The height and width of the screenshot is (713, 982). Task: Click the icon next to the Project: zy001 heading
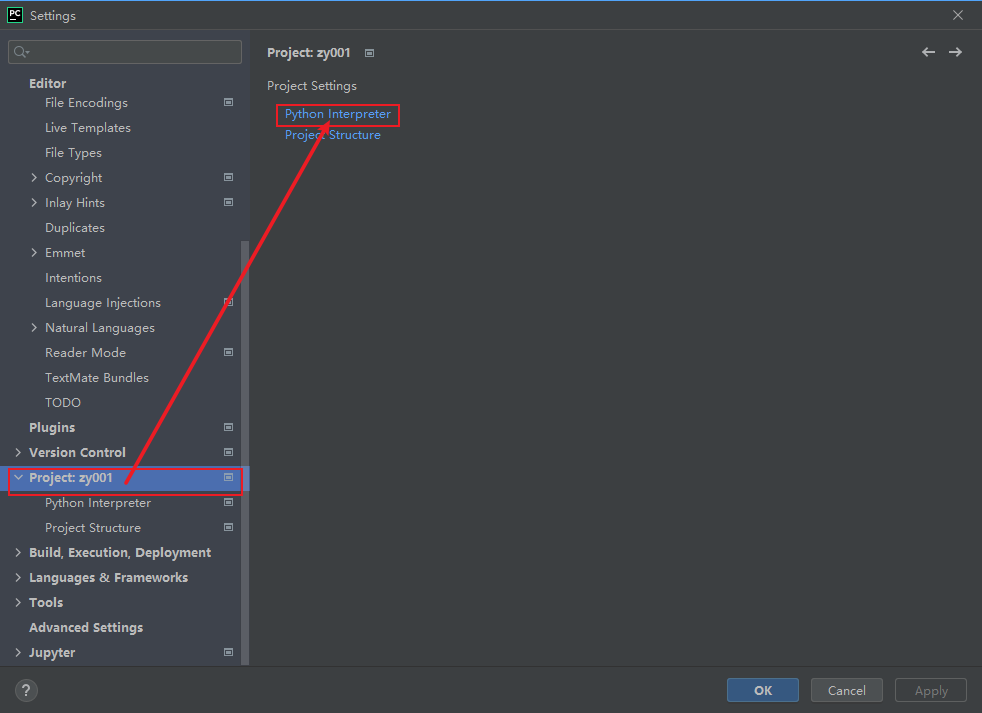[x=370, y=53]
